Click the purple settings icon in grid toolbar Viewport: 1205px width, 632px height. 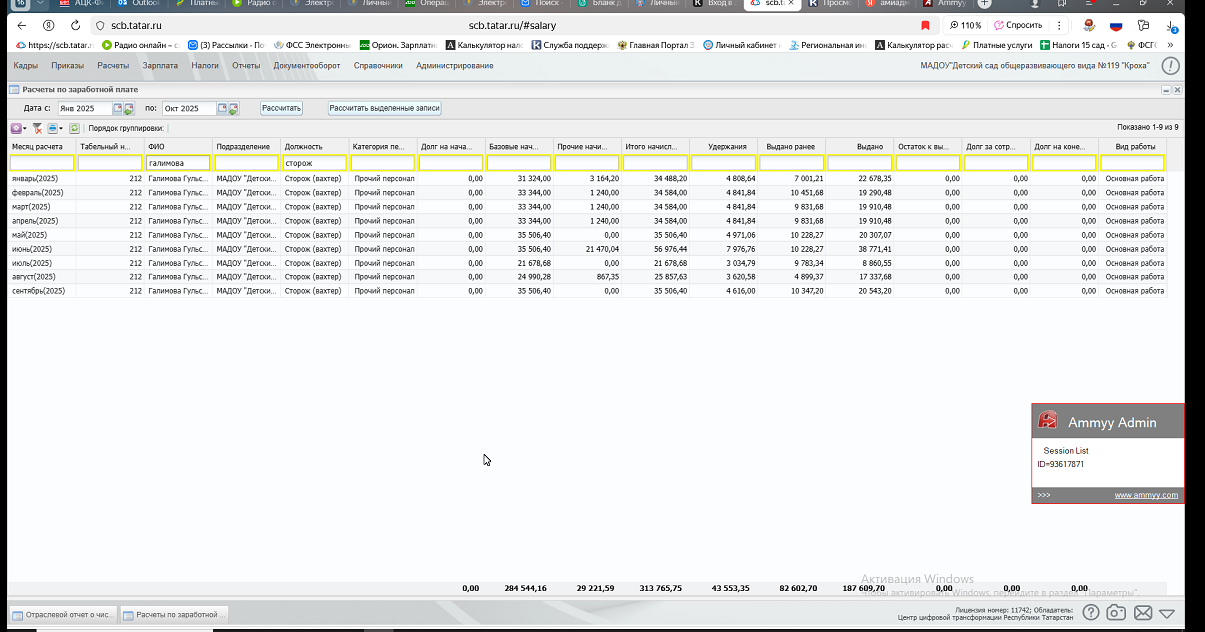16,128
